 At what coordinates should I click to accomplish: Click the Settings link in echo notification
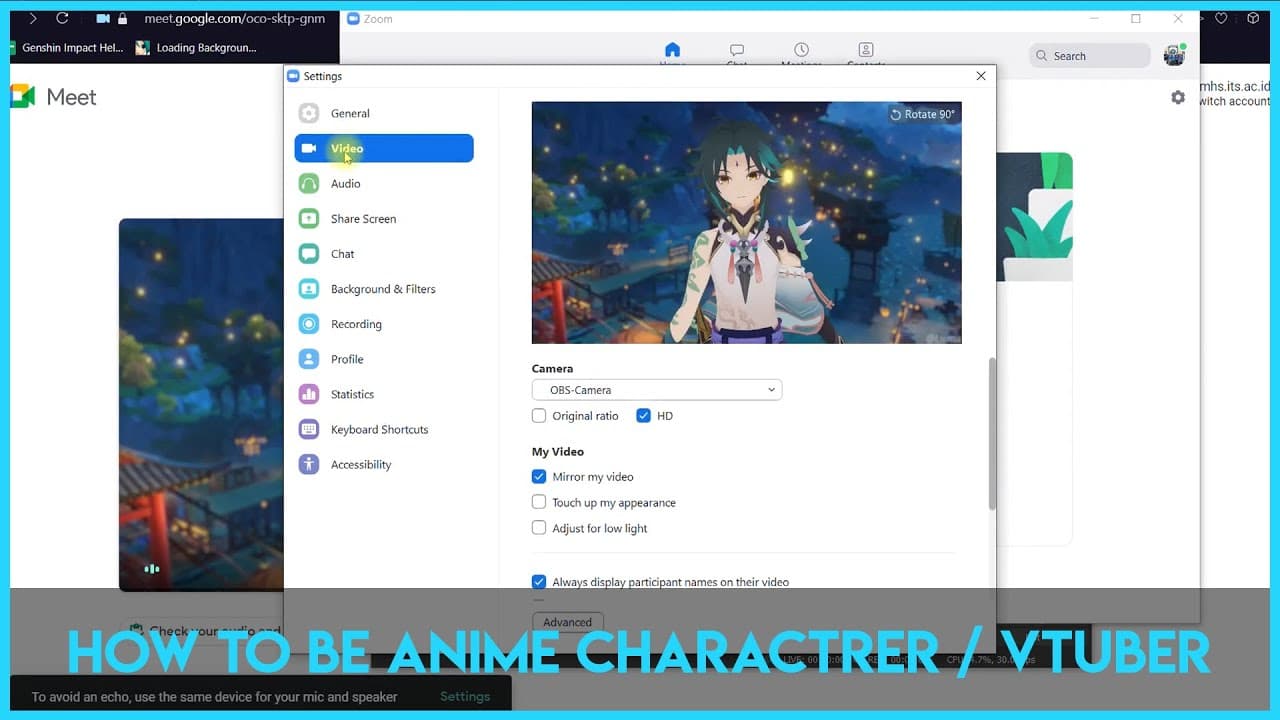point(465,696)
